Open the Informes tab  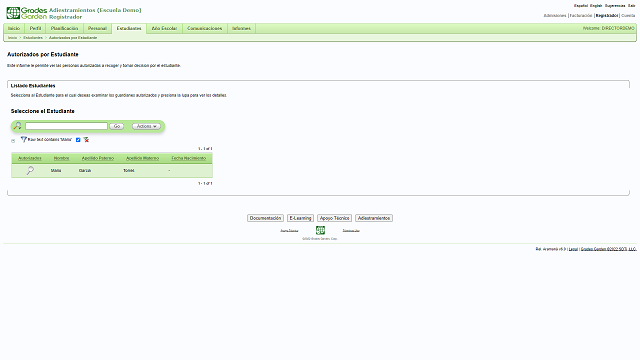(241, 29)
